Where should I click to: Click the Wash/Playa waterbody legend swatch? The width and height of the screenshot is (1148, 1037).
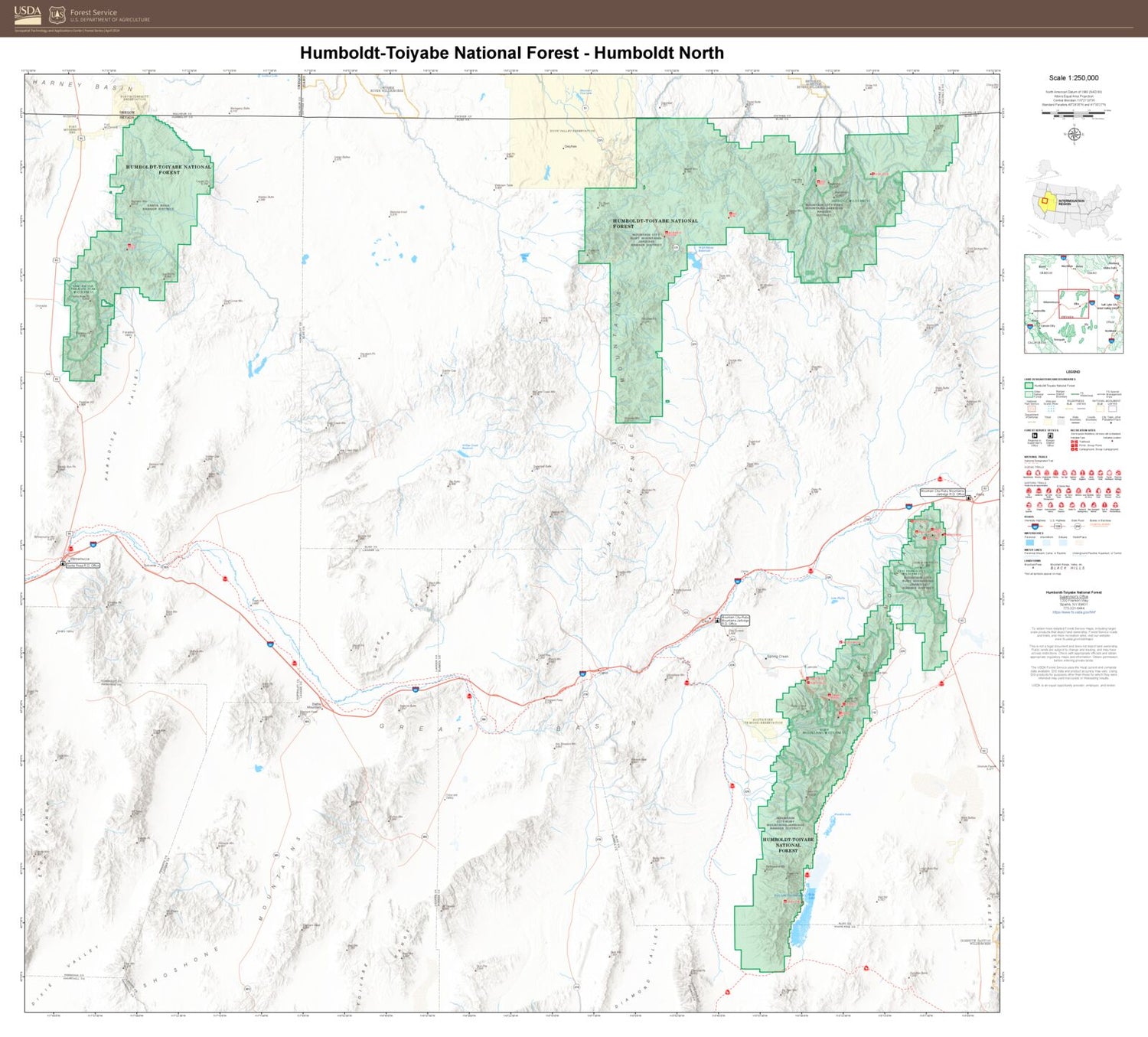click(x=1079, y=543)
